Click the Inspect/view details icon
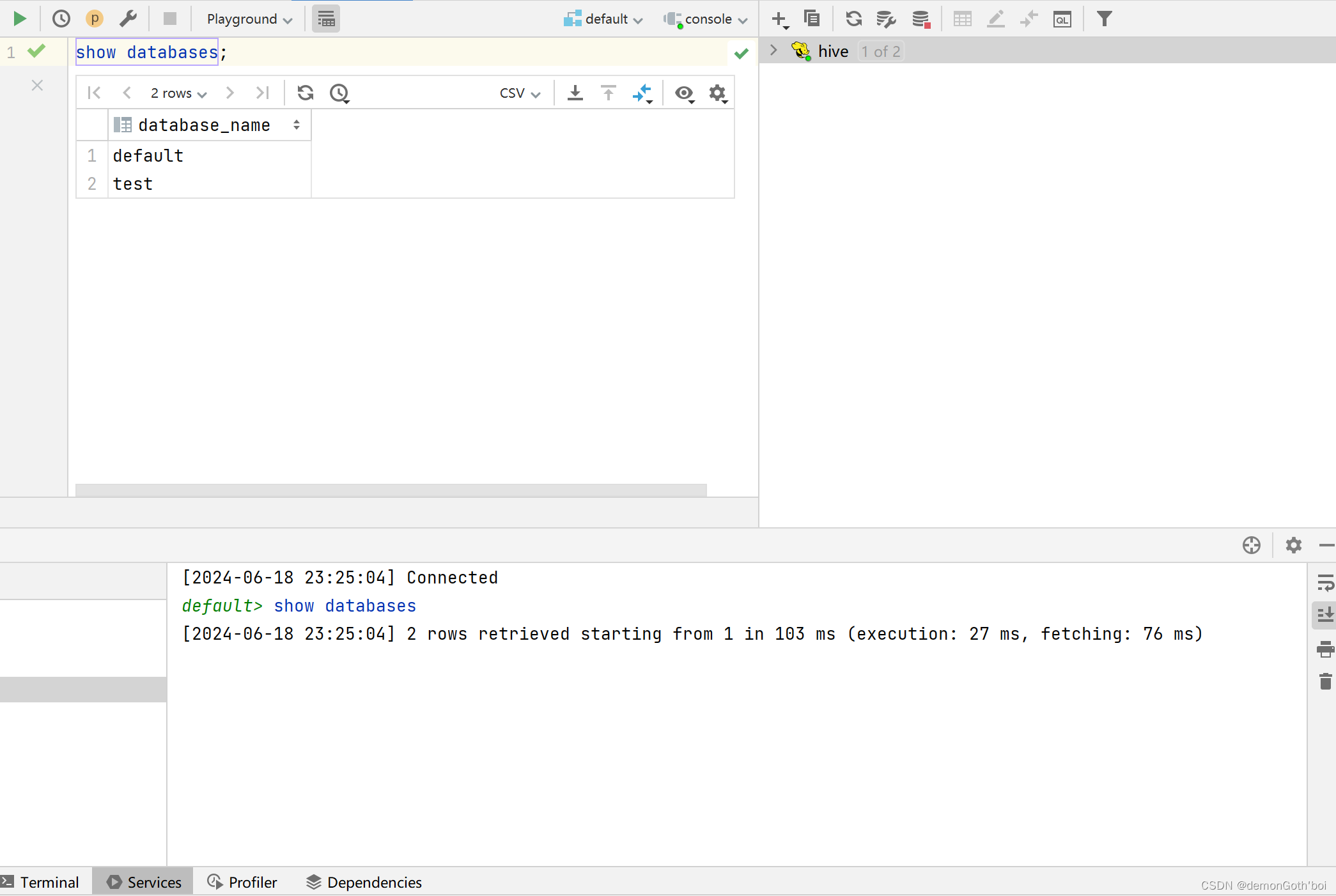Image resolution: width=1336 pixels, height=896 pixels. click(x=685, y=93)
